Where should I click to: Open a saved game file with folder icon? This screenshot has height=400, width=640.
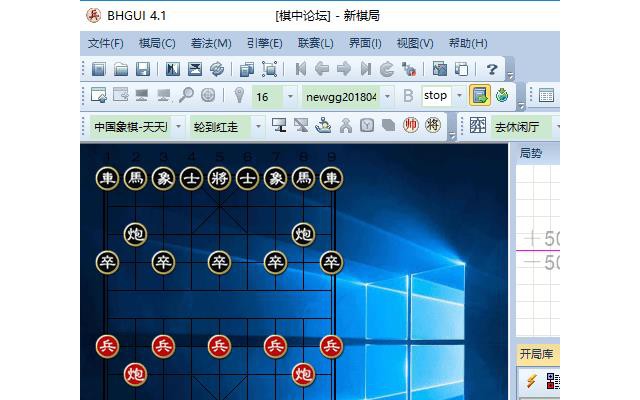120,69
